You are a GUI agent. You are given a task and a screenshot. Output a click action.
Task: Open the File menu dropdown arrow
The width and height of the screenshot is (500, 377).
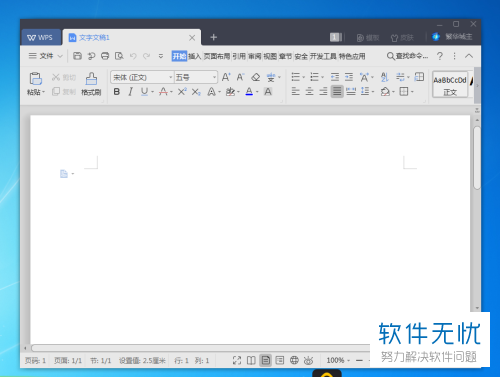tap(60, 56)
